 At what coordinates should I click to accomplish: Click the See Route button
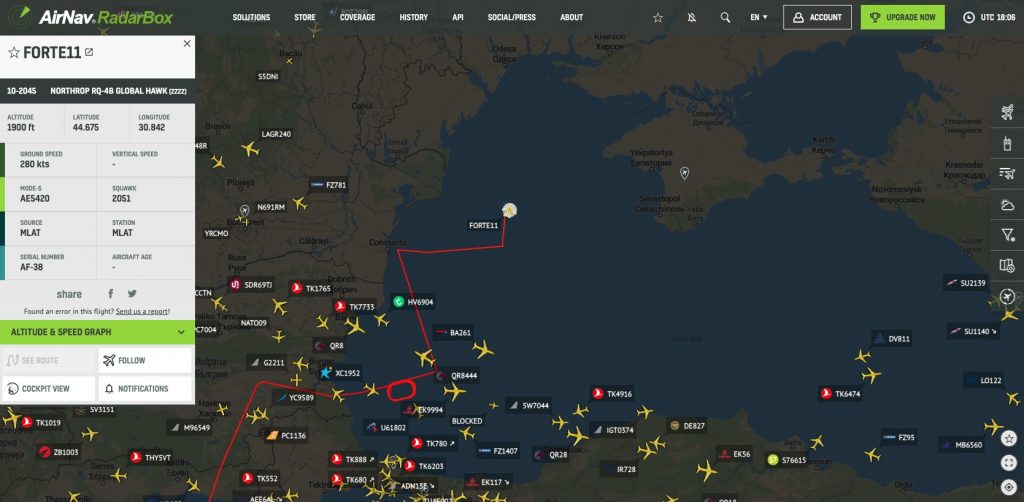pyautogui.click(x=49, y=360)
